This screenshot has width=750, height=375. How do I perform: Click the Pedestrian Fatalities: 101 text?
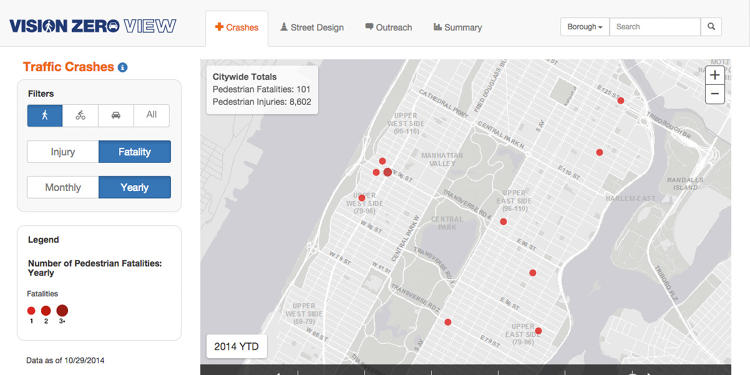[x=261, y=89]
